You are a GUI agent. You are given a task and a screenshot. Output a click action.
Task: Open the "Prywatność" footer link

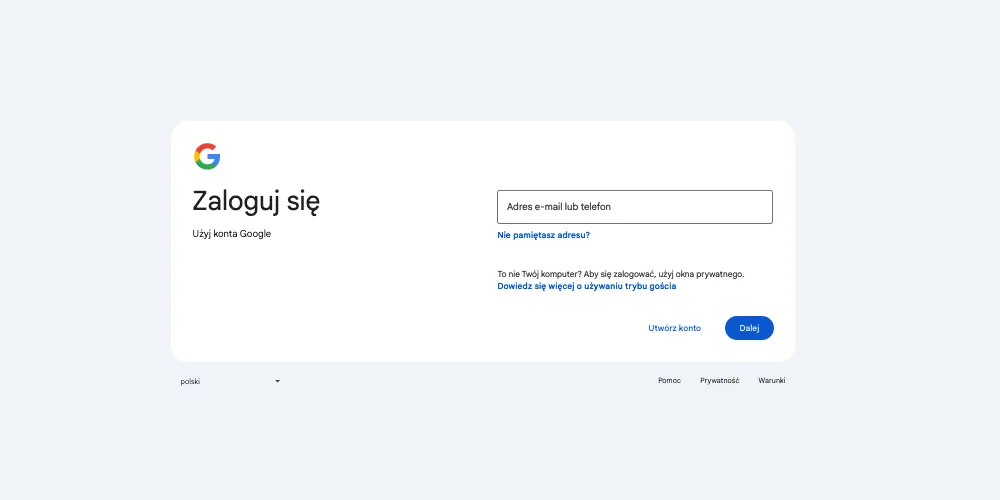(719, 380)
